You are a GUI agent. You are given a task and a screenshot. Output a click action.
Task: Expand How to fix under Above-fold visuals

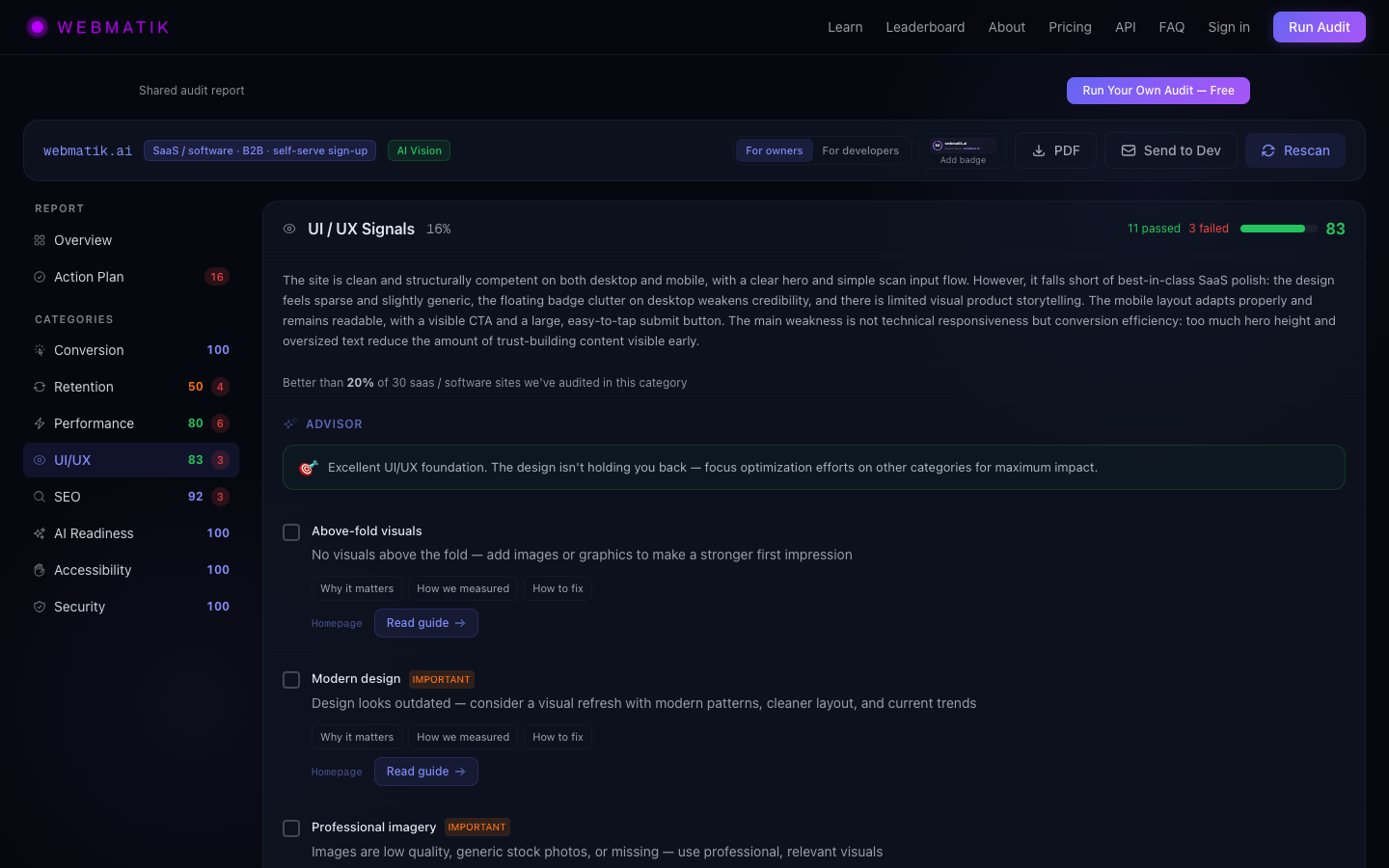coord(558,588)
